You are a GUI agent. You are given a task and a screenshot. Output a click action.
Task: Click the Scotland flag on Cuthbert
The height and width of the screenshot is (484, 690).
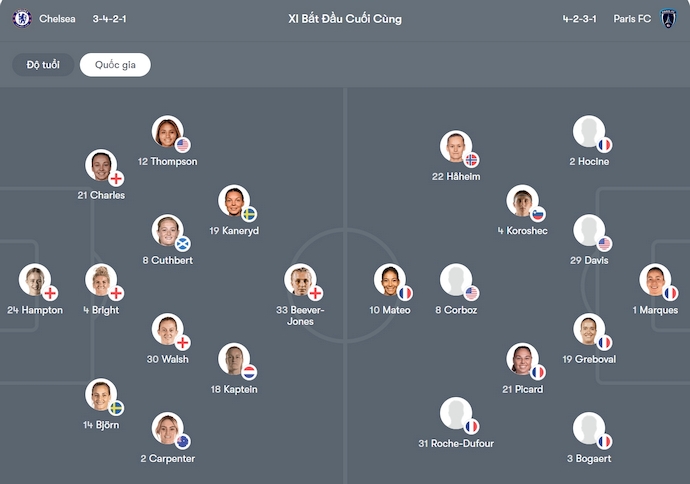(x=182, y=244)
